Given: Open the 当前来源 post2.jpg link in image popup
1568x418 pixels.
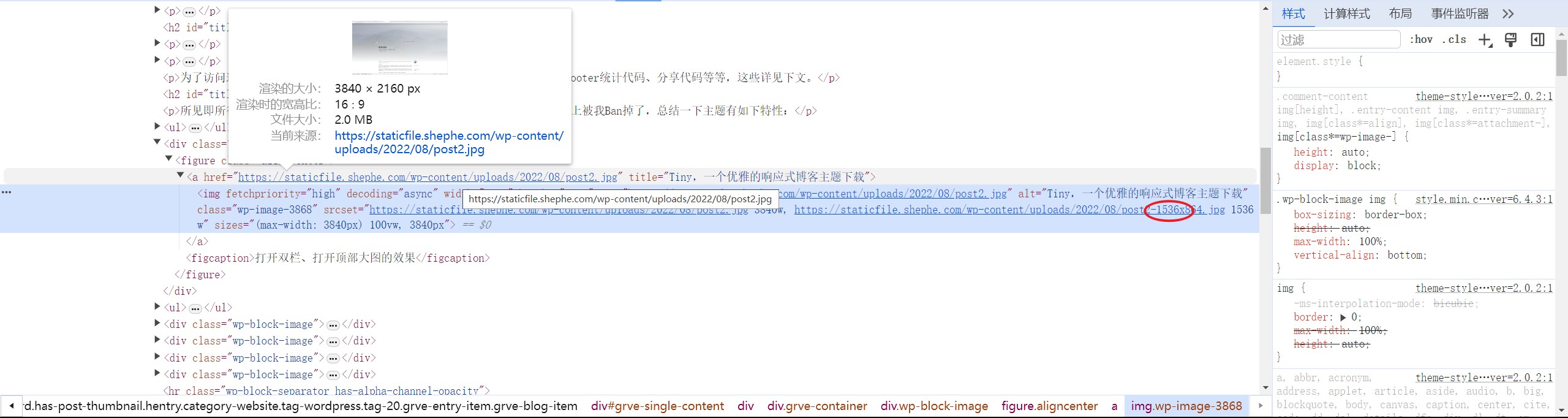Looking at the screenshot, I should (448, 142).
